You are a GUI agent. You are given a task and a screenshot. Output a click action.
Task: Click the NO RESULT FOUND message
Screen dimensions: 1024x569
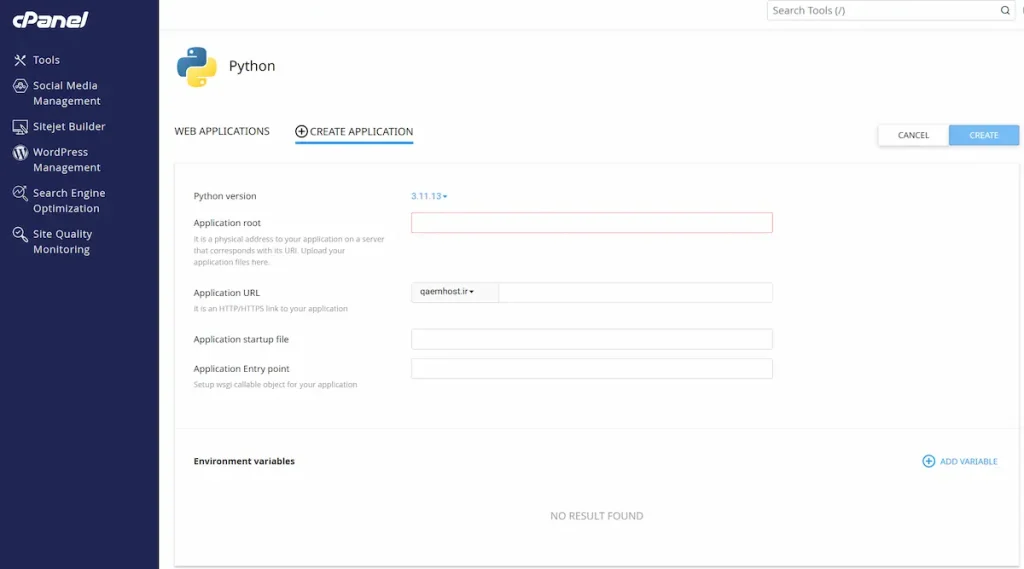click(x=596, y=516)
